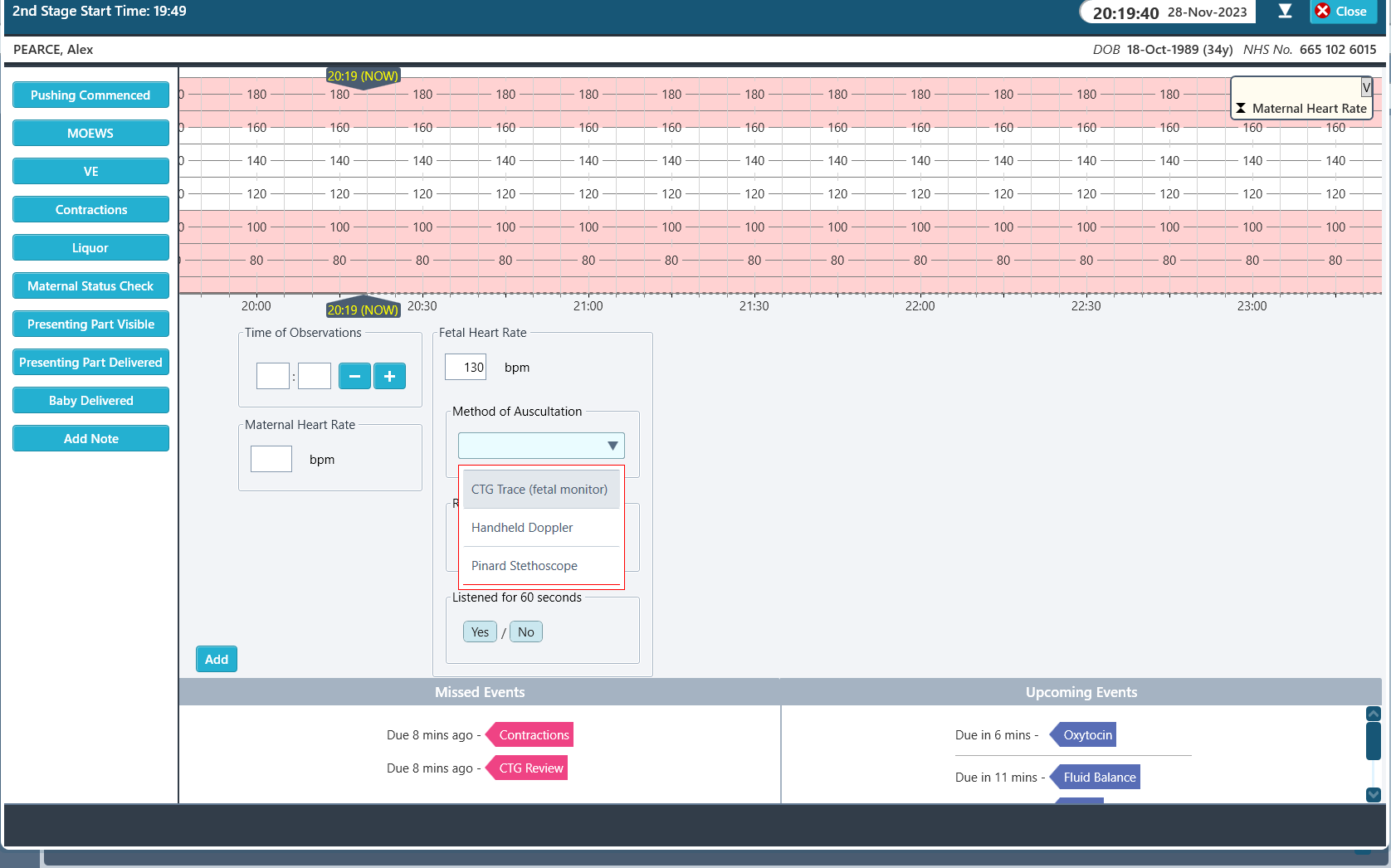Record Baby Delivered
The image size is (1391, 868).
click(x=90, y=400)
